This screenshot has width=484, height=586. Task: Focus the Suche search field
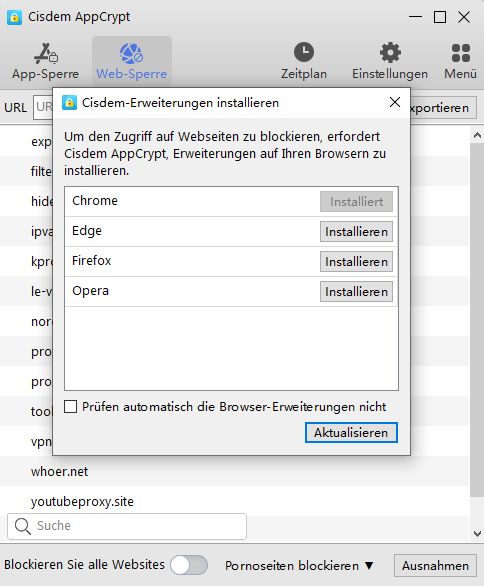[127, 526]
